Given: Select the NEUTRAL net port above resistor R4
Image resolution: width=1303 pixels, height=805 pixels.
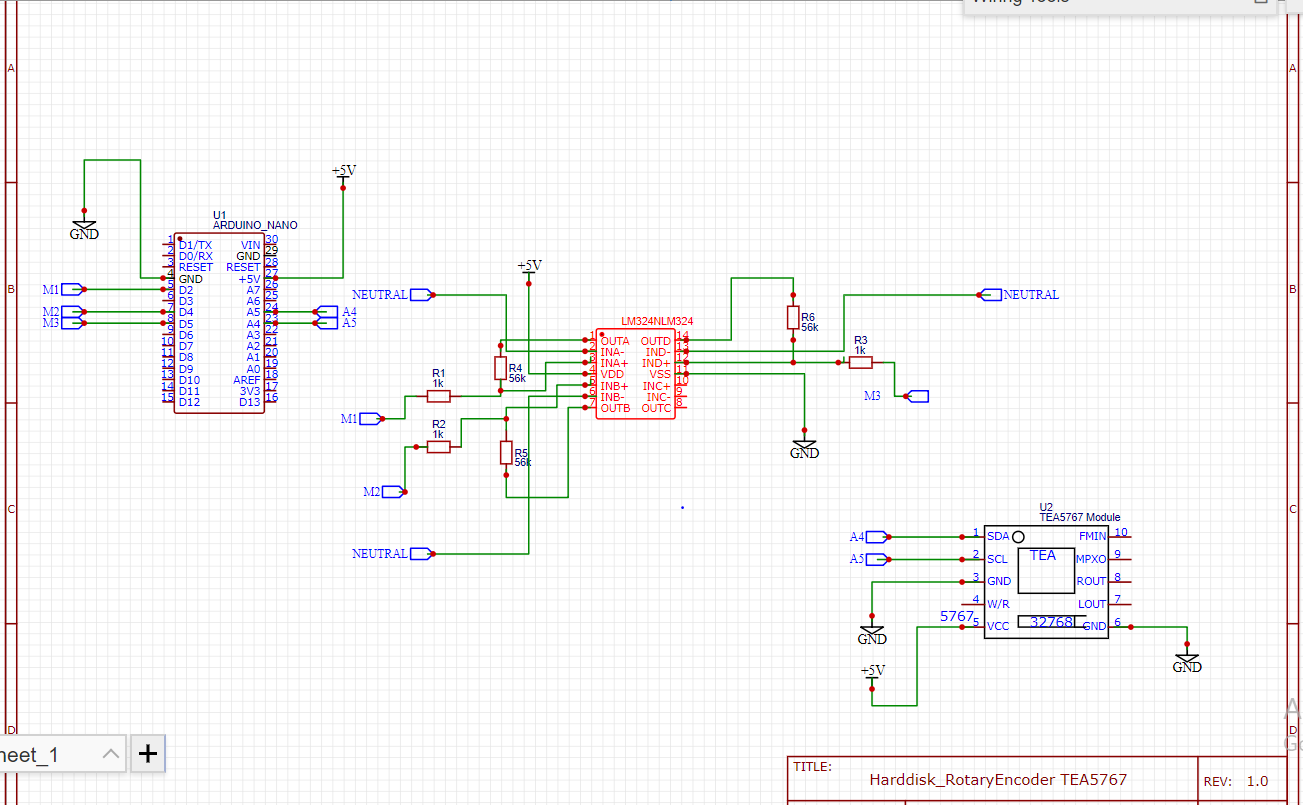Looking at the screenshot, I should 392,294.
